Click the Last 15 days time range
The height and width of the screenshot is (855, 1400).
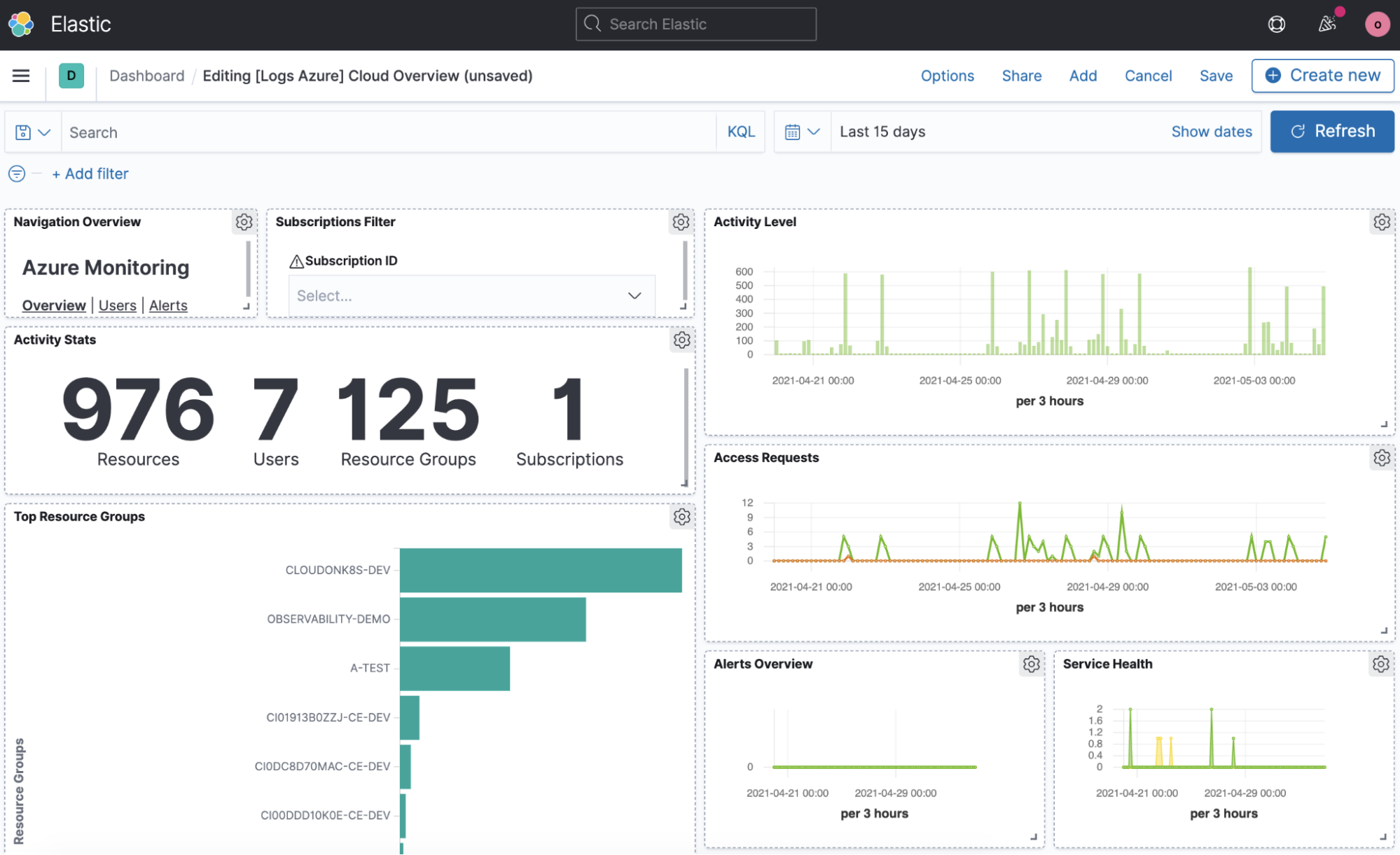click(x=882, y=132)
